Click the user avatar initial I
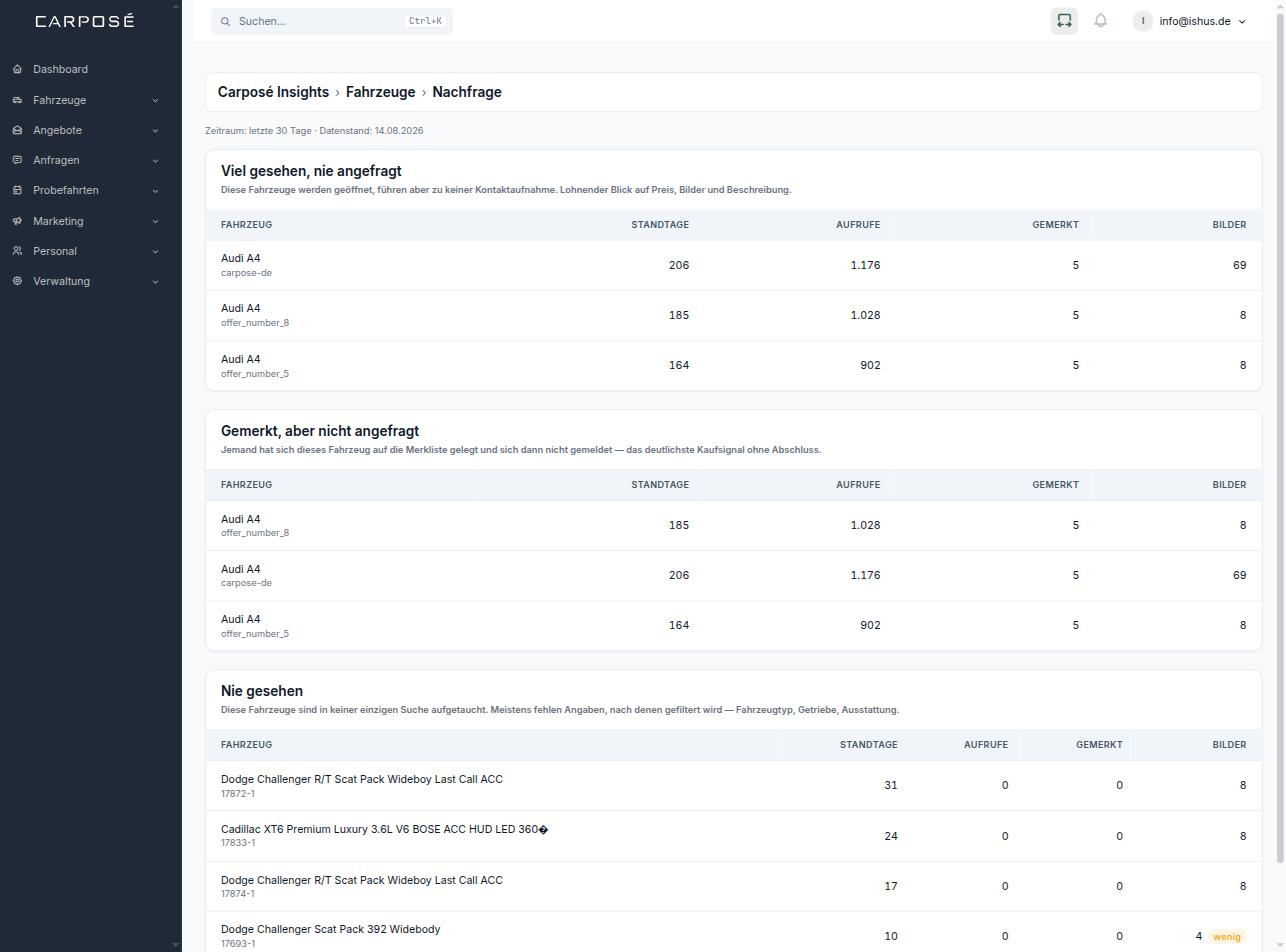Screen dimensions: 1286x952 tap(1143, 21)
